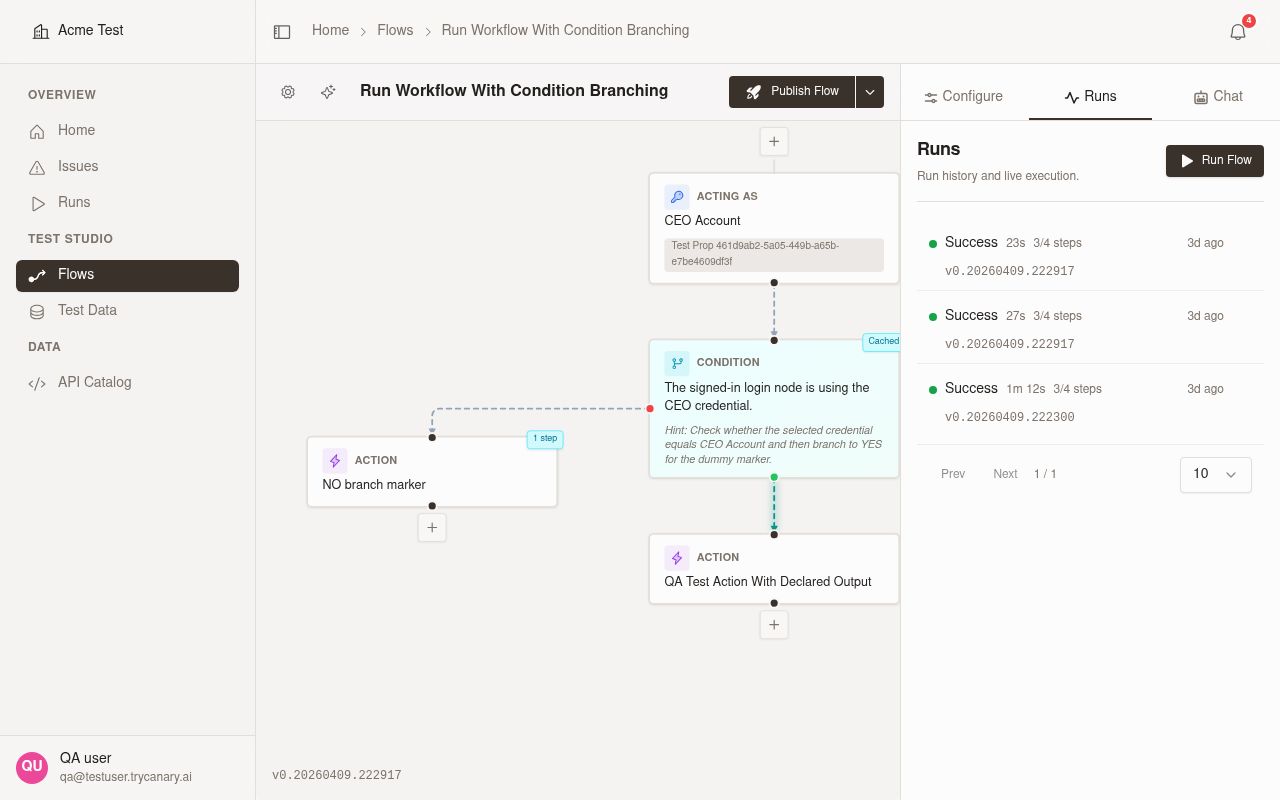This screenshot has width=1280, height=800.
Task: Open API Catalog in the sidebar
Action: (x=127, y=383)
